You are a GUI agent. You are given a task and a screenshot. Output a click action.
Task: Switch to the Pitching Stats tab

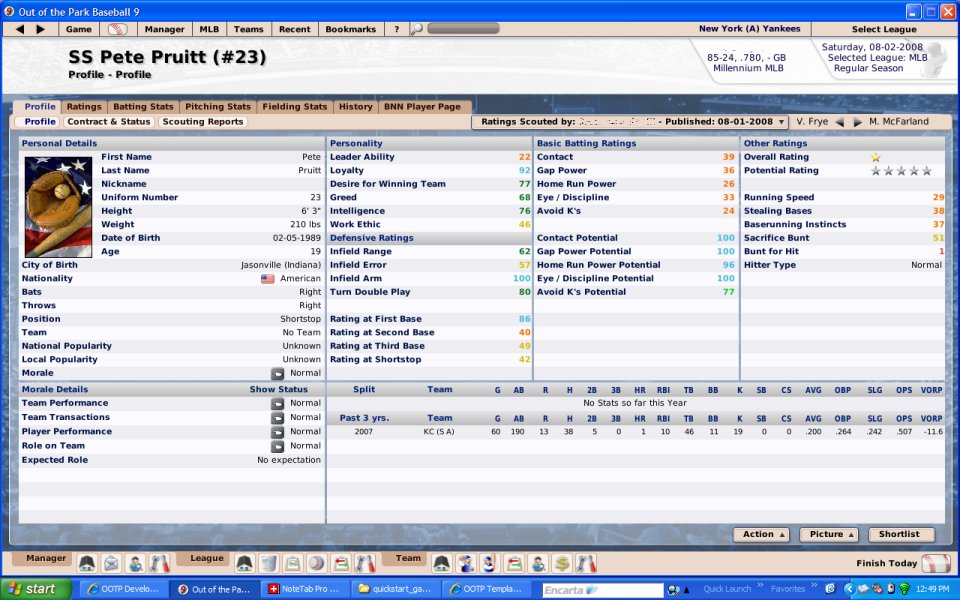point(218,107)
